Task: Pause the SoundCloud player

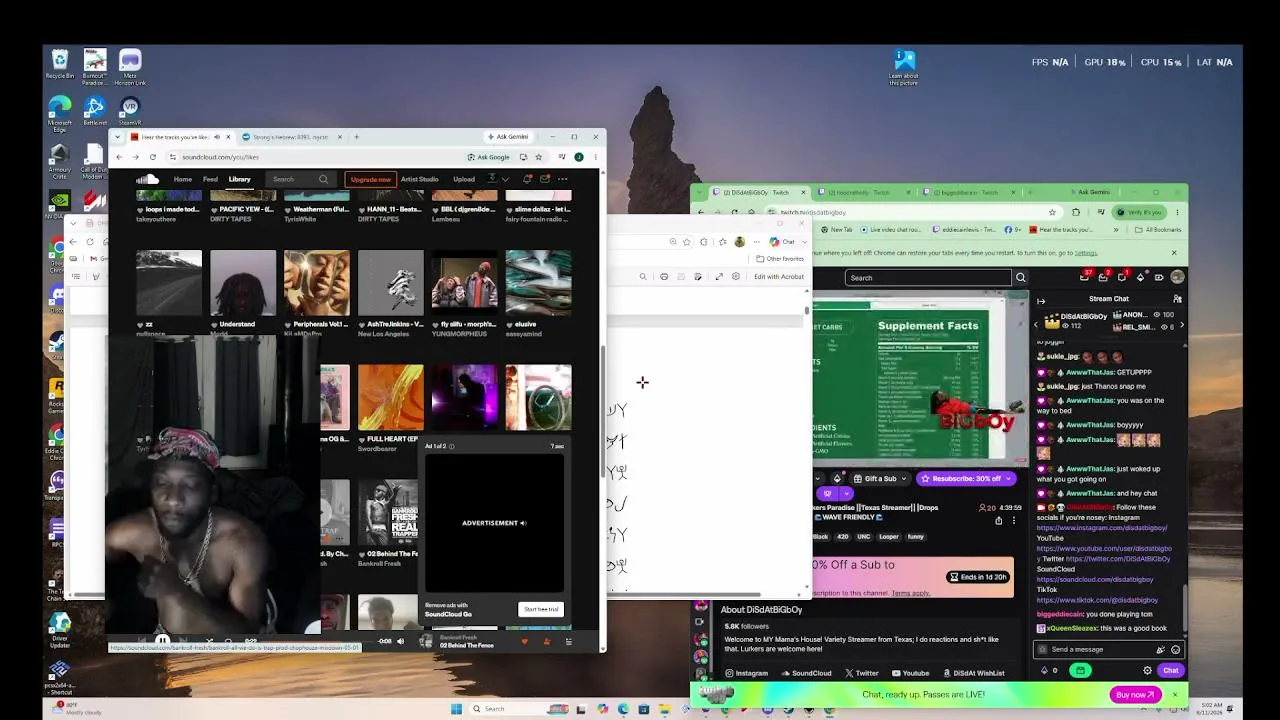Action: click(x=162, y=641)
